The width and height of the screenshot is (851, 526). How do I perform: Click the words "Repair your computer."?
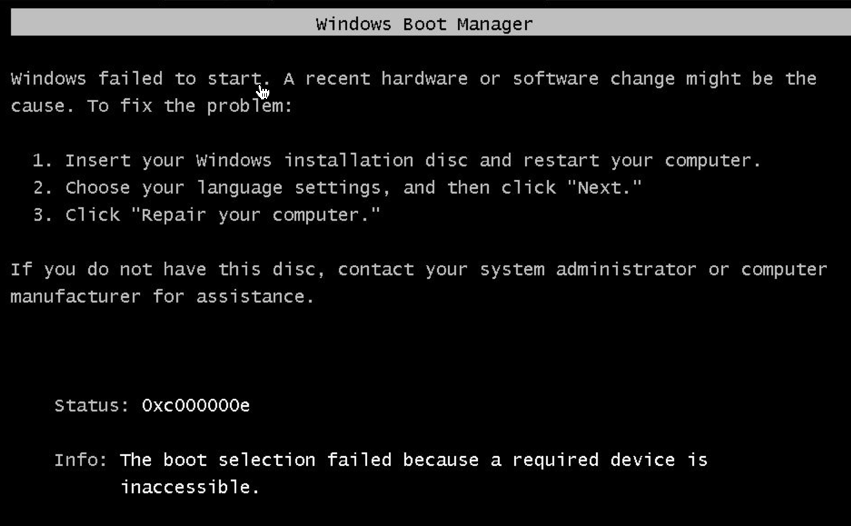[x=256, y=215]
